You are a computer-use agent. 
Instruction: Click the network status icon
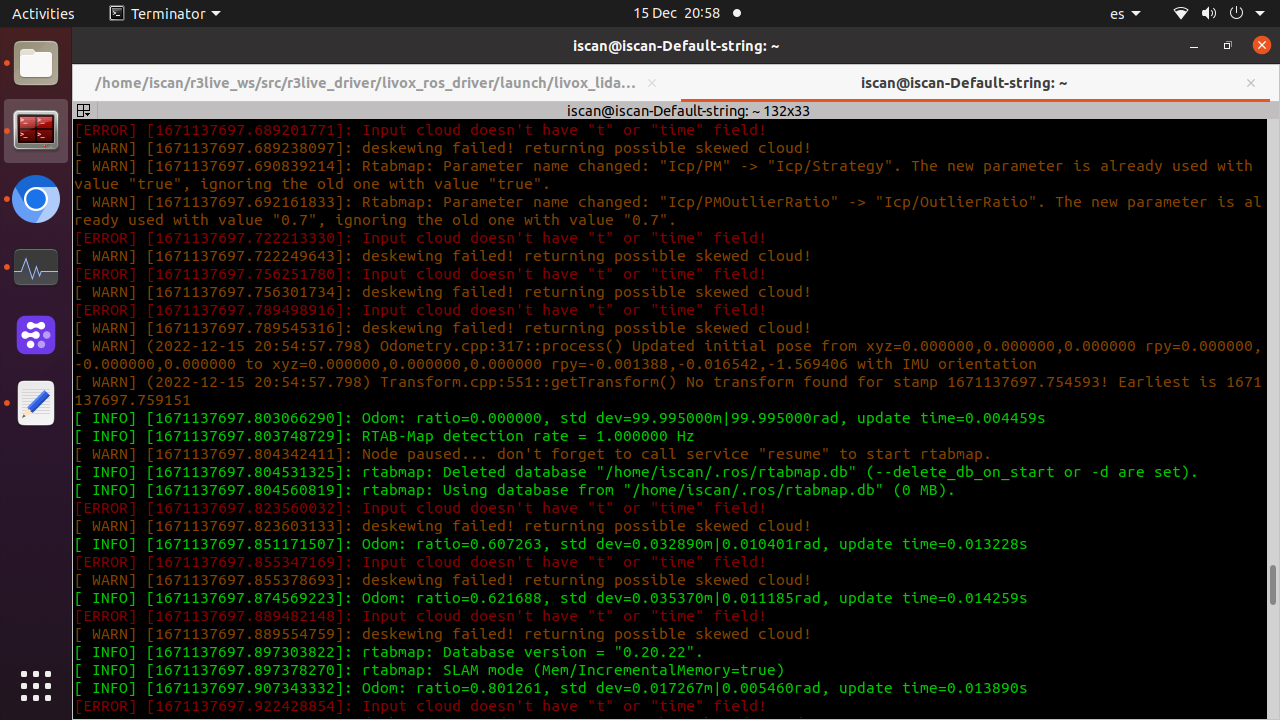[1181, 14]
